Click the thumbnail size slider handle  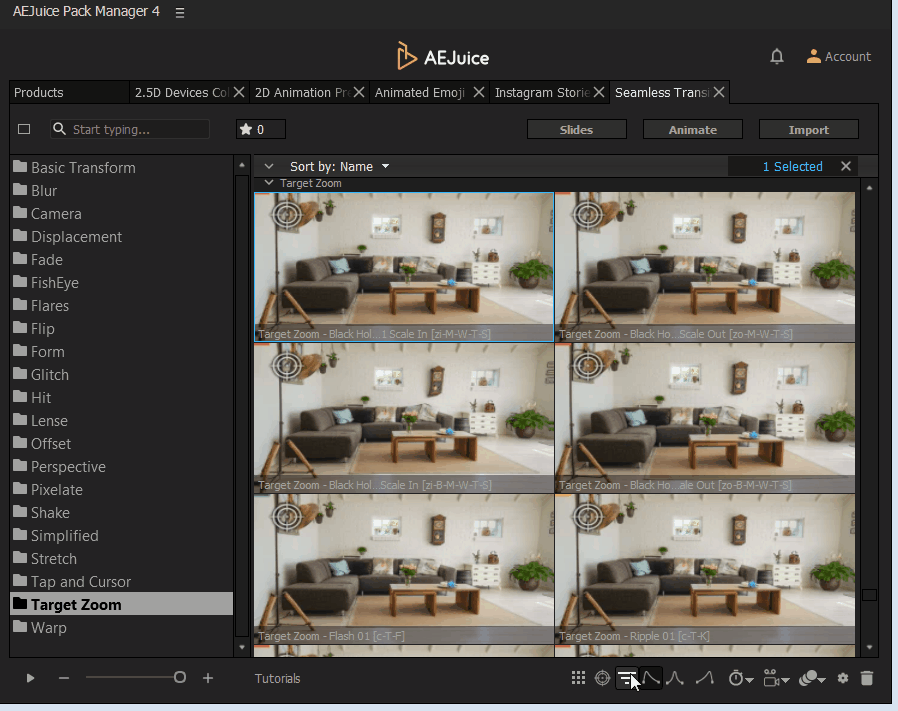tap(180, 678)
